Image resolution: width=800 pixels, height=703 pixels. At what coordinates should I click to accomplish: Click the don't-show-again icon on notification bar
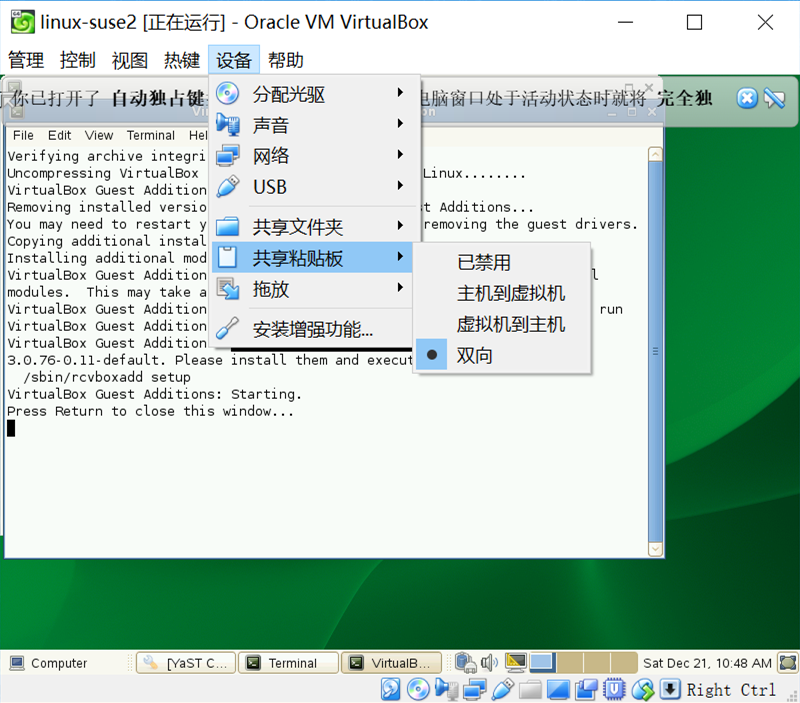[x=774, y=98]
